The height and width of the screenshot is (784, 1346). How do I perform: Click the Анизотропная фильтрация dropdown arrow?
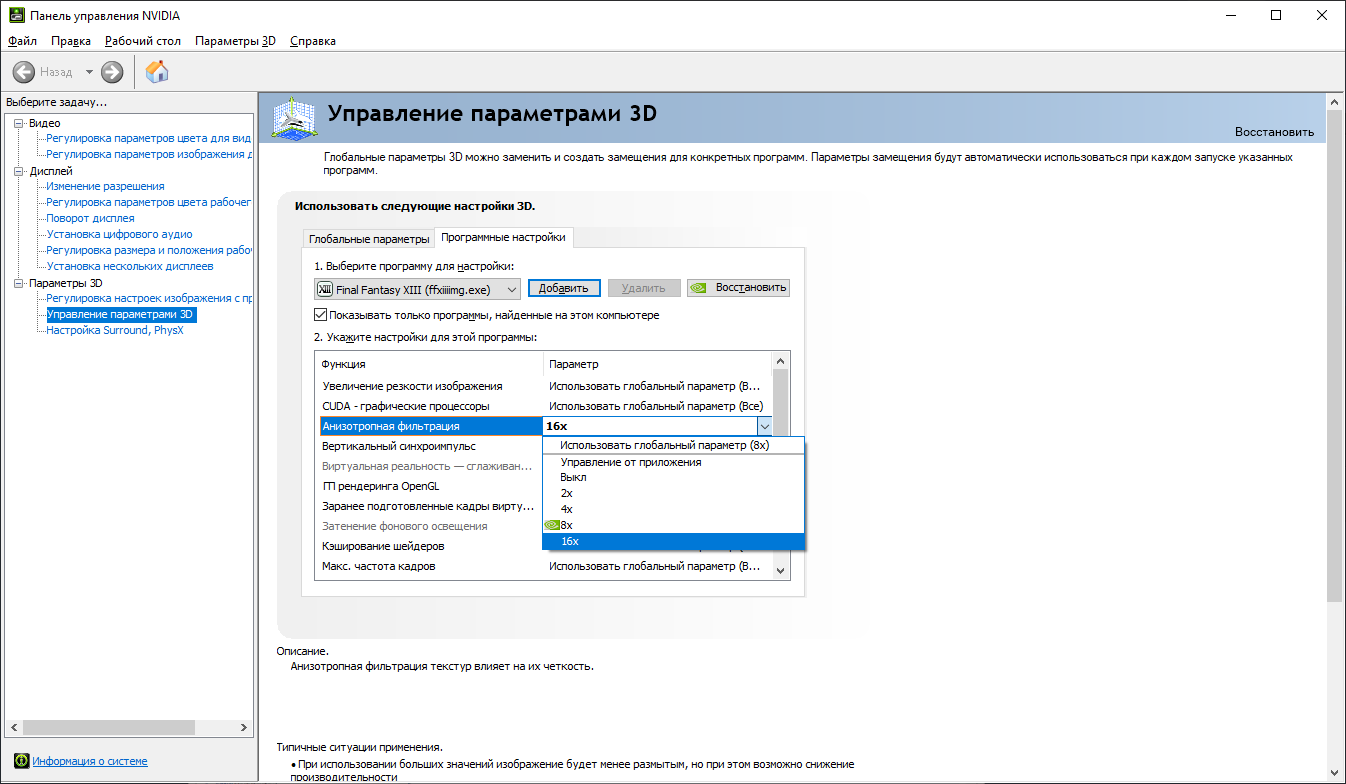pyautogui.click(x=764, y=426)
